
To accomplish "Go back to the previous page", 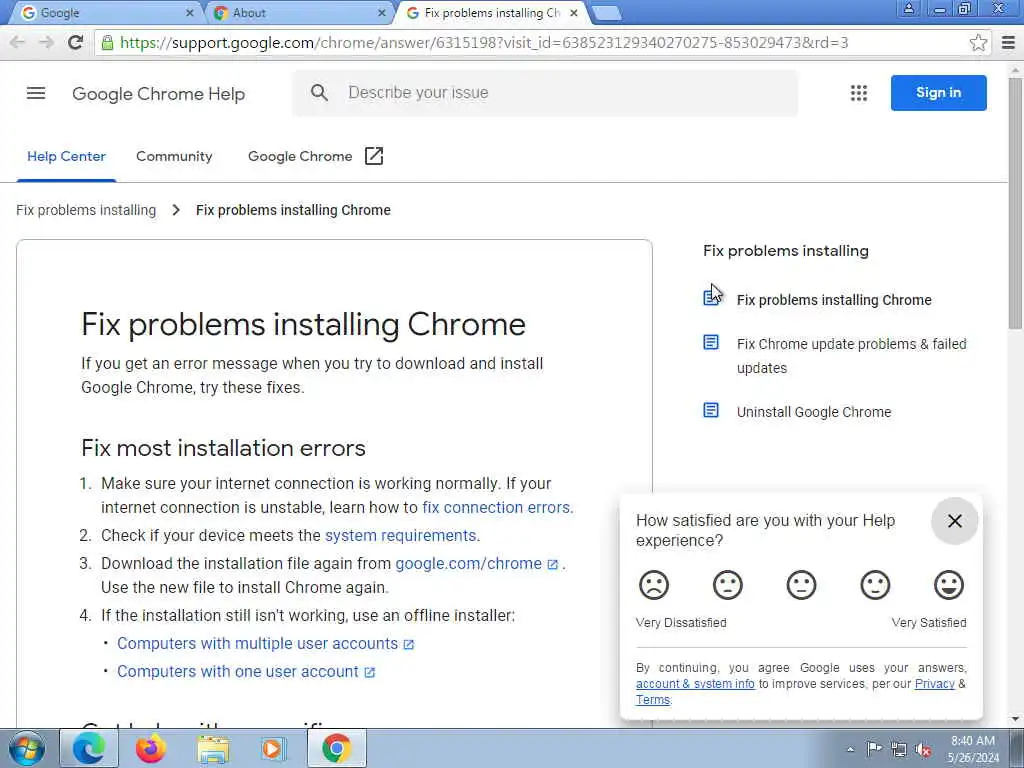I will pyautogui.click(x=17, y=43).
